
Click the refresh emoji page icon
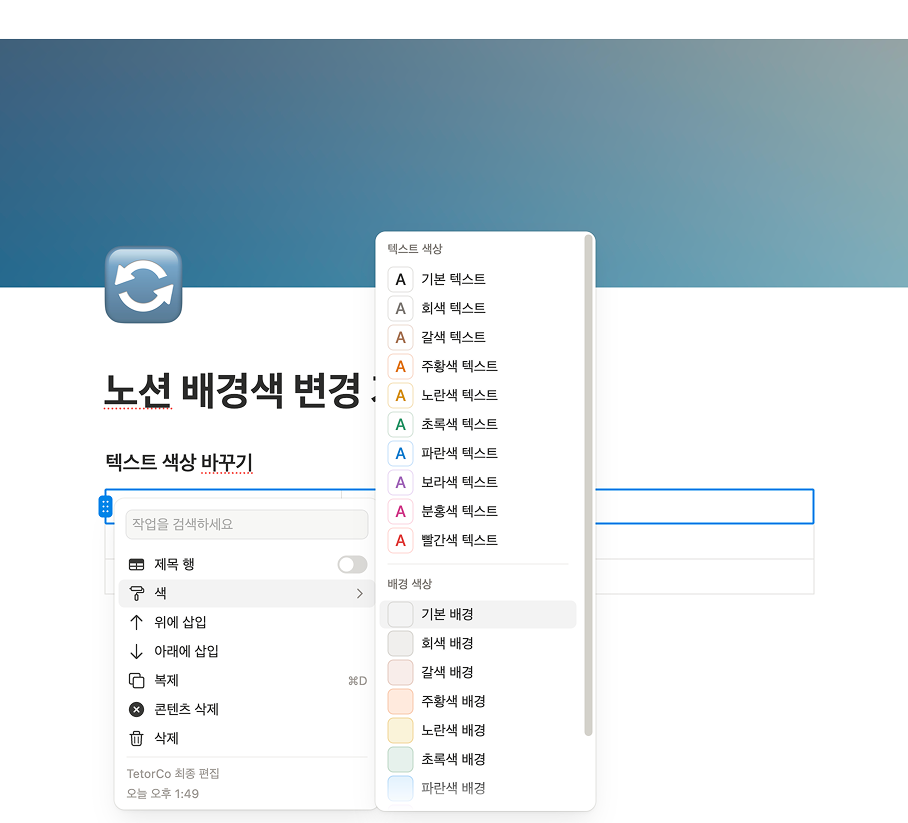coord(143,284)
